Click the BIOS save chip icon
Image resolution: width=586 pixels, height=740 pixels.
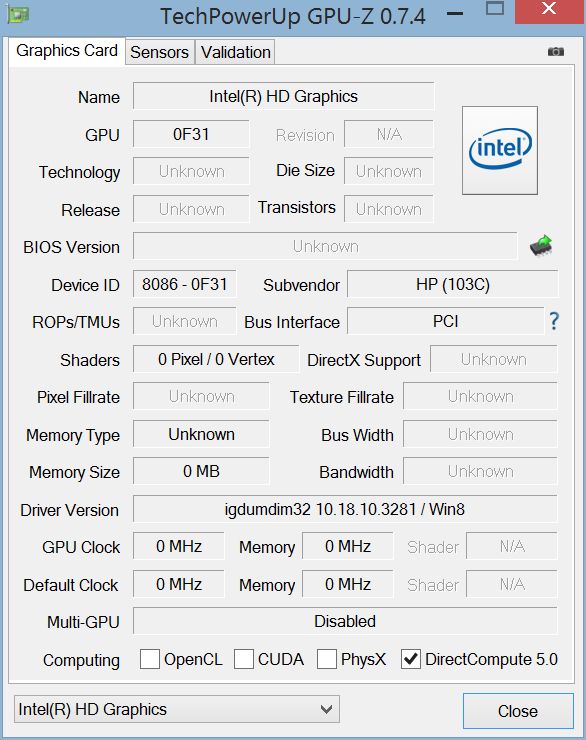point(541,246)
